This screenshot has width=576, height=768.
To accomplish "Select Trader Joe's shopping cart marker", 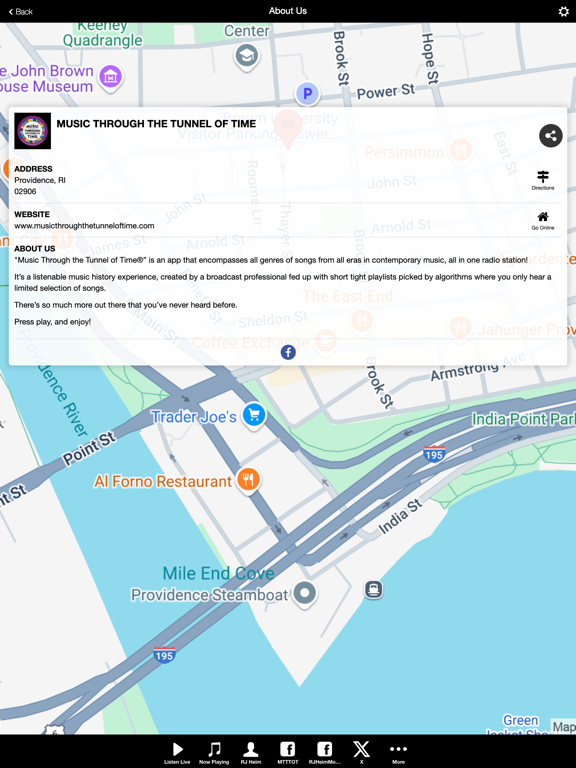I will (x=254, y=415).
